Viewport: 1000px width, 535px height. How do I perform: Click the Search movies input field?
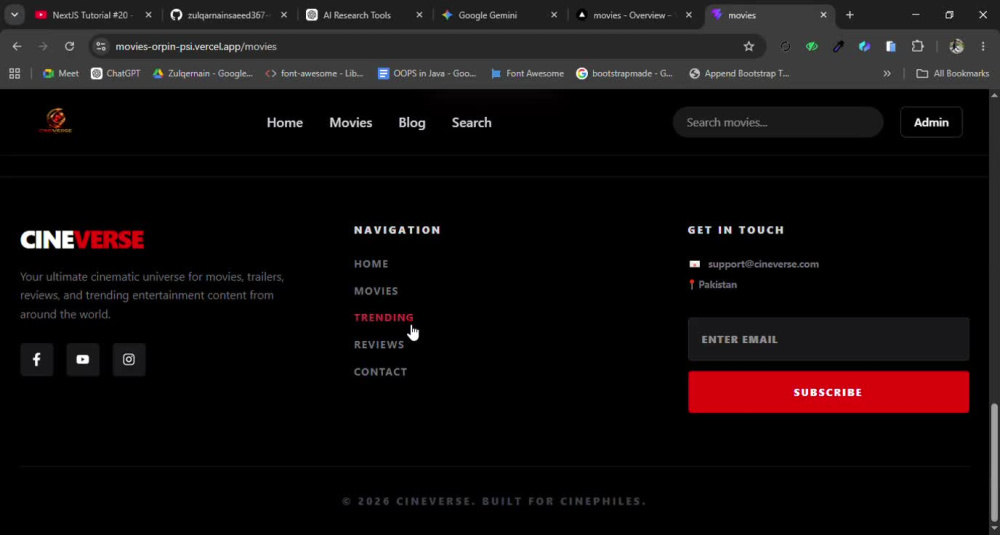pos(778,122)
